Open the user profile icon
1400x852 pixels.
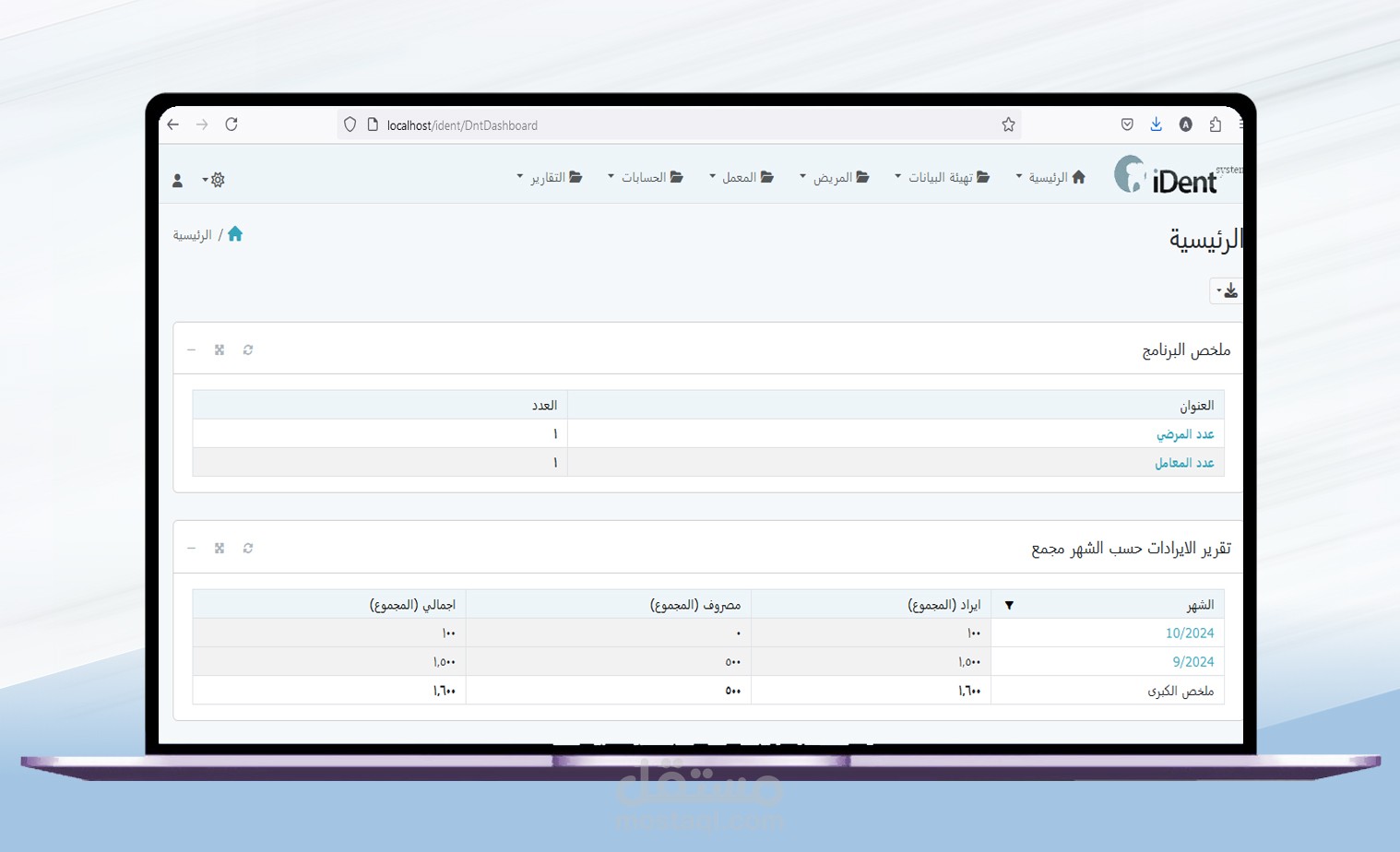point(177,181)
